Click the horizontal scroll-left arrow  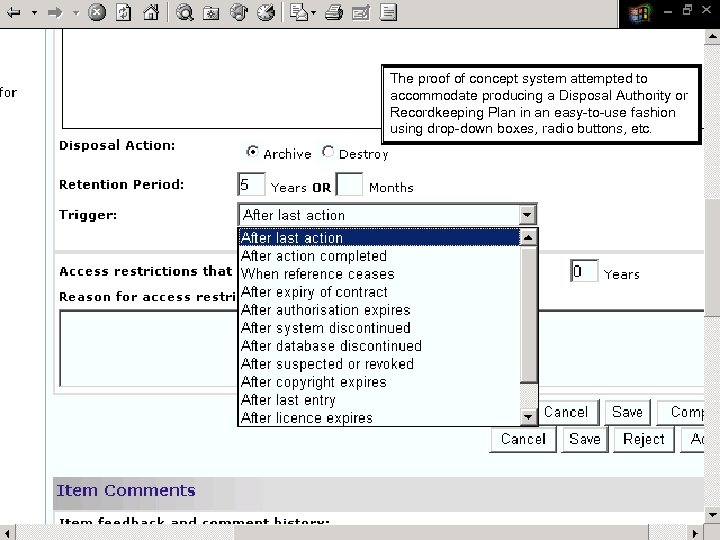coord(7,533)
